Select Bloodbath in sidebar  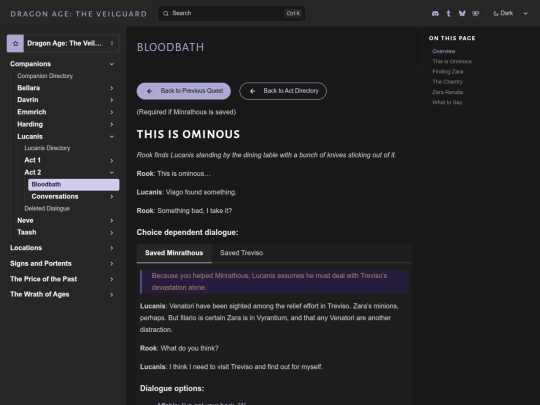pyautogui.click(x=74, y=185)
